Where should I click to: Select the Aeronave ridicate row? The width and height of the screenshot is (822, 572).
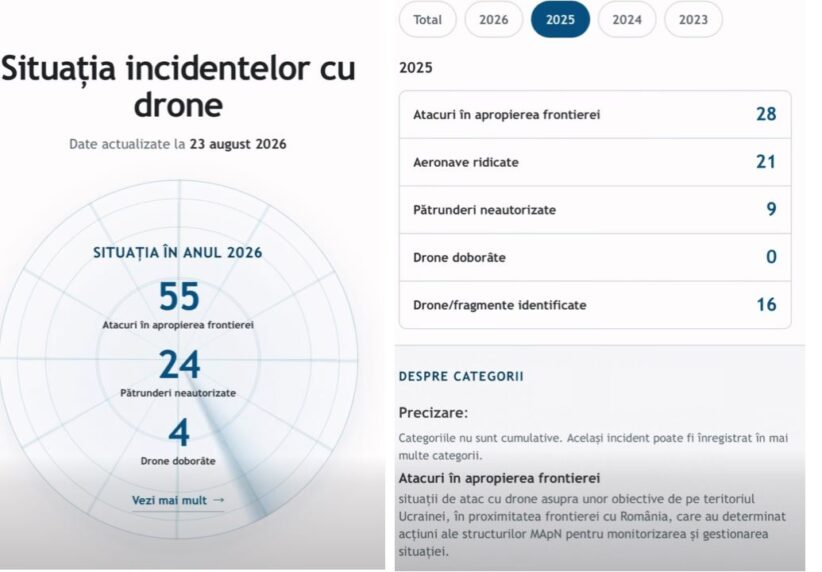tap(595, 162)
